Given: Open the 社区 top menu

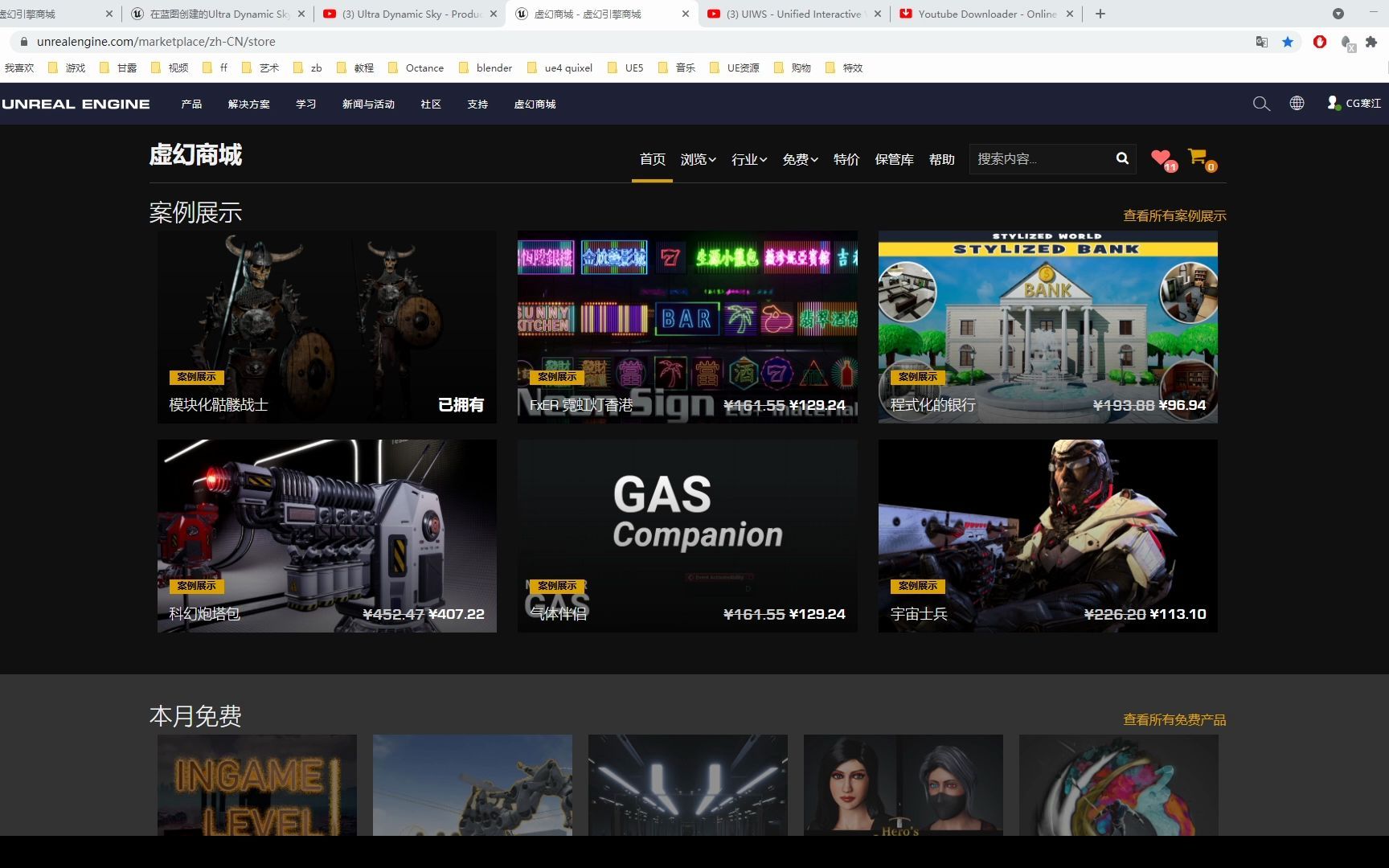Looking at the screenshot, I should 431,104.
